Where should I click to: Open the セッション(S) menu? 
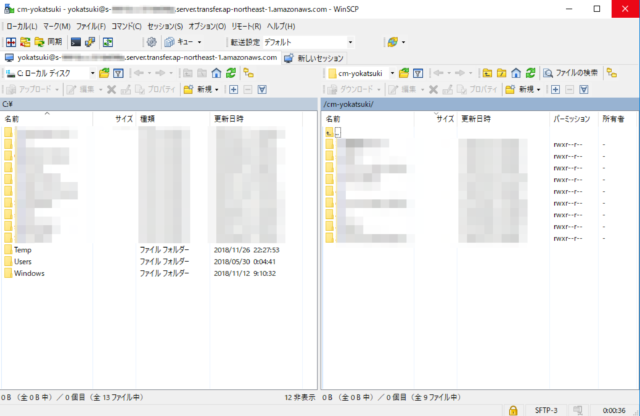165,27
